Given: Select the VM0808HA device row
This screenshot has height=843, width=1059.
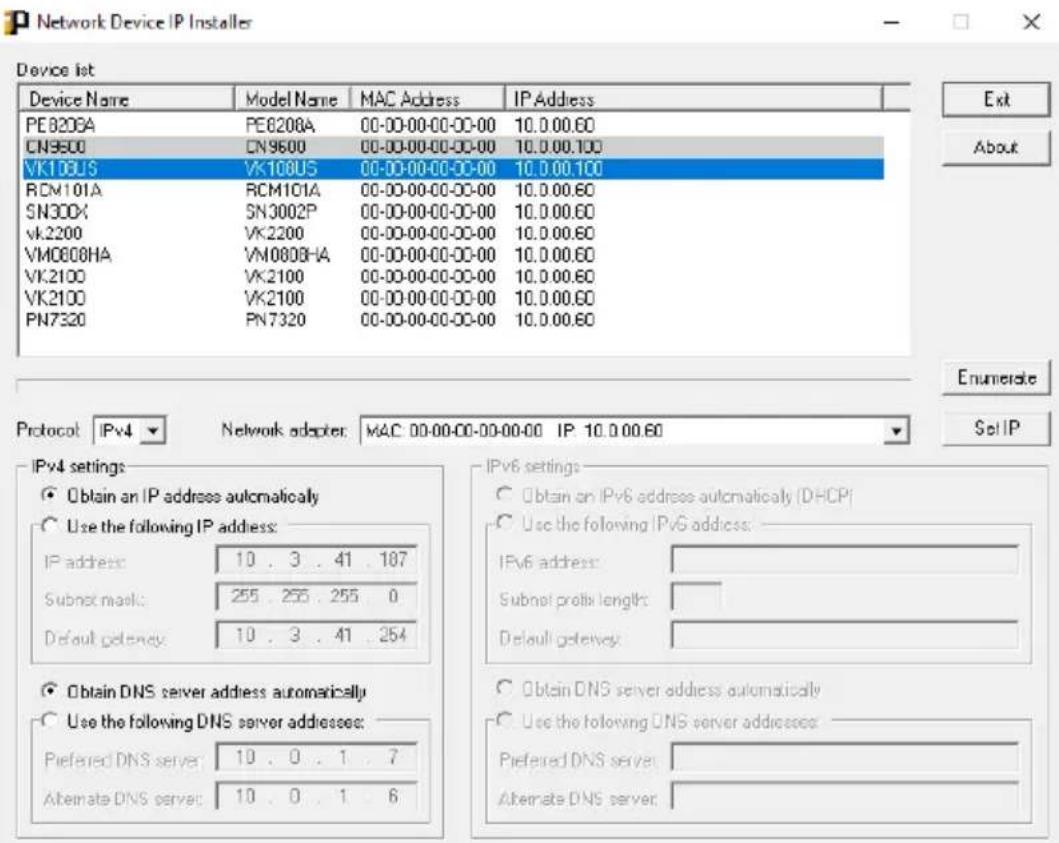Looking at the screenshot, I should coord(453,255).
